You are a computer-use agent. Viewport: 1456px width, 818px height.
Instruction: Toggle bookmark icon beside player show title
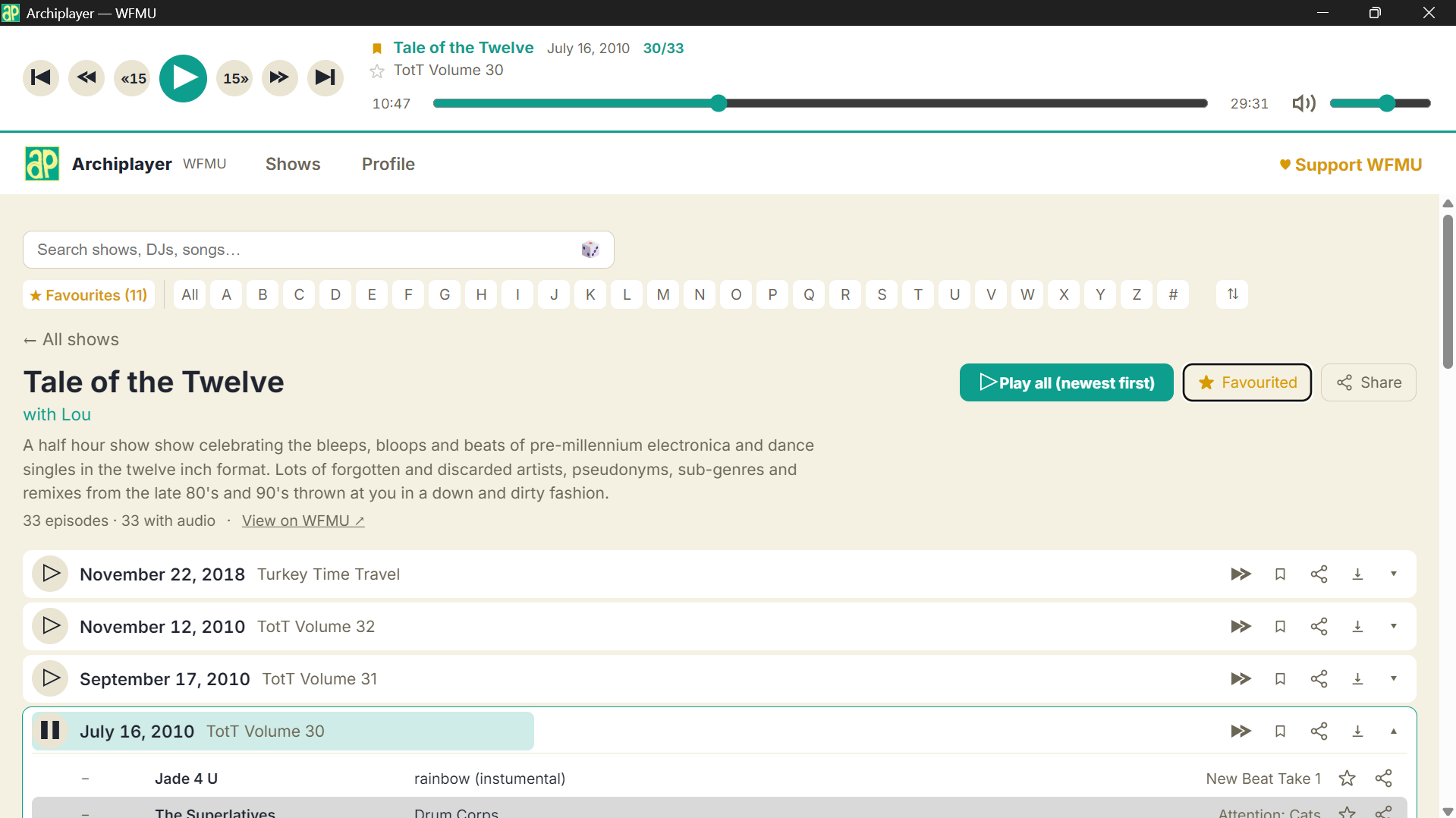(x=377, y=49)
